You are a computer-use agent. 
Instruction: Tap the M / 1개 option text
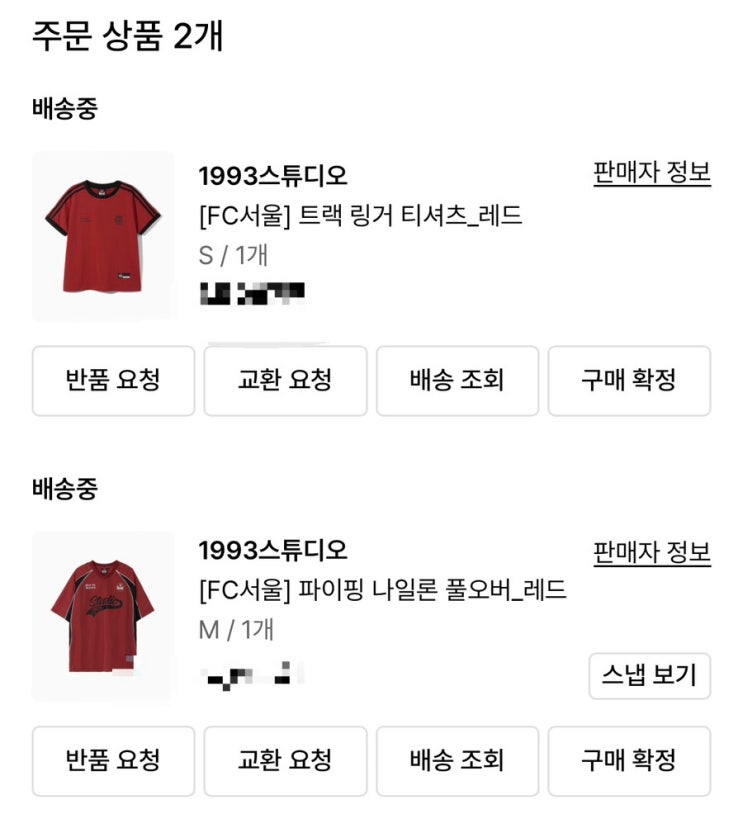pyautogui.click(x=237, y=630)
